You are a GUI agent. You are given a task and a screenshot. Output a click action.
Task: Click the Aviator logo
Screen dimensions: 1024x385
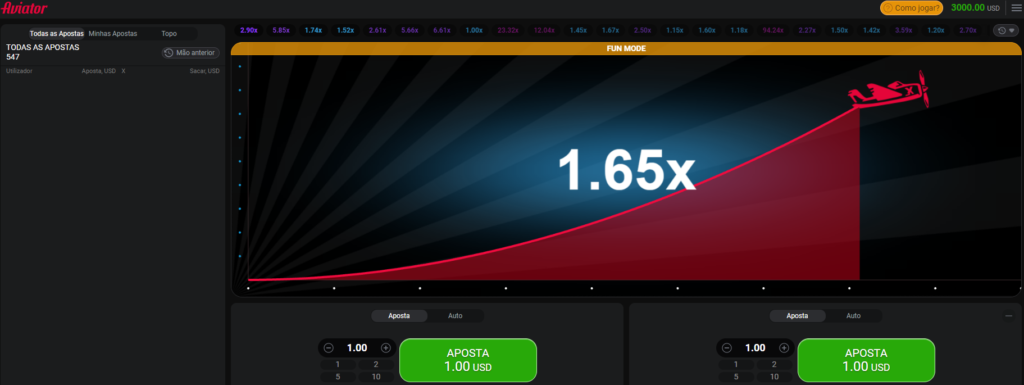(24, 8)
